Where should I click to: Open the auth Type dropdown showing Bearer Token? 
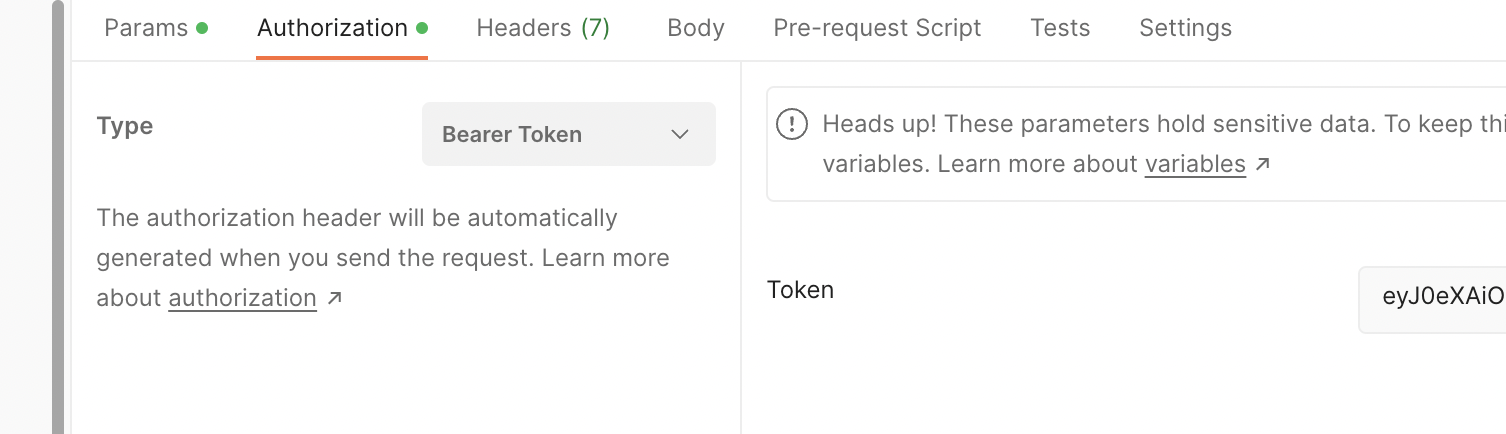pyautogui.click(x=568, y=134)
